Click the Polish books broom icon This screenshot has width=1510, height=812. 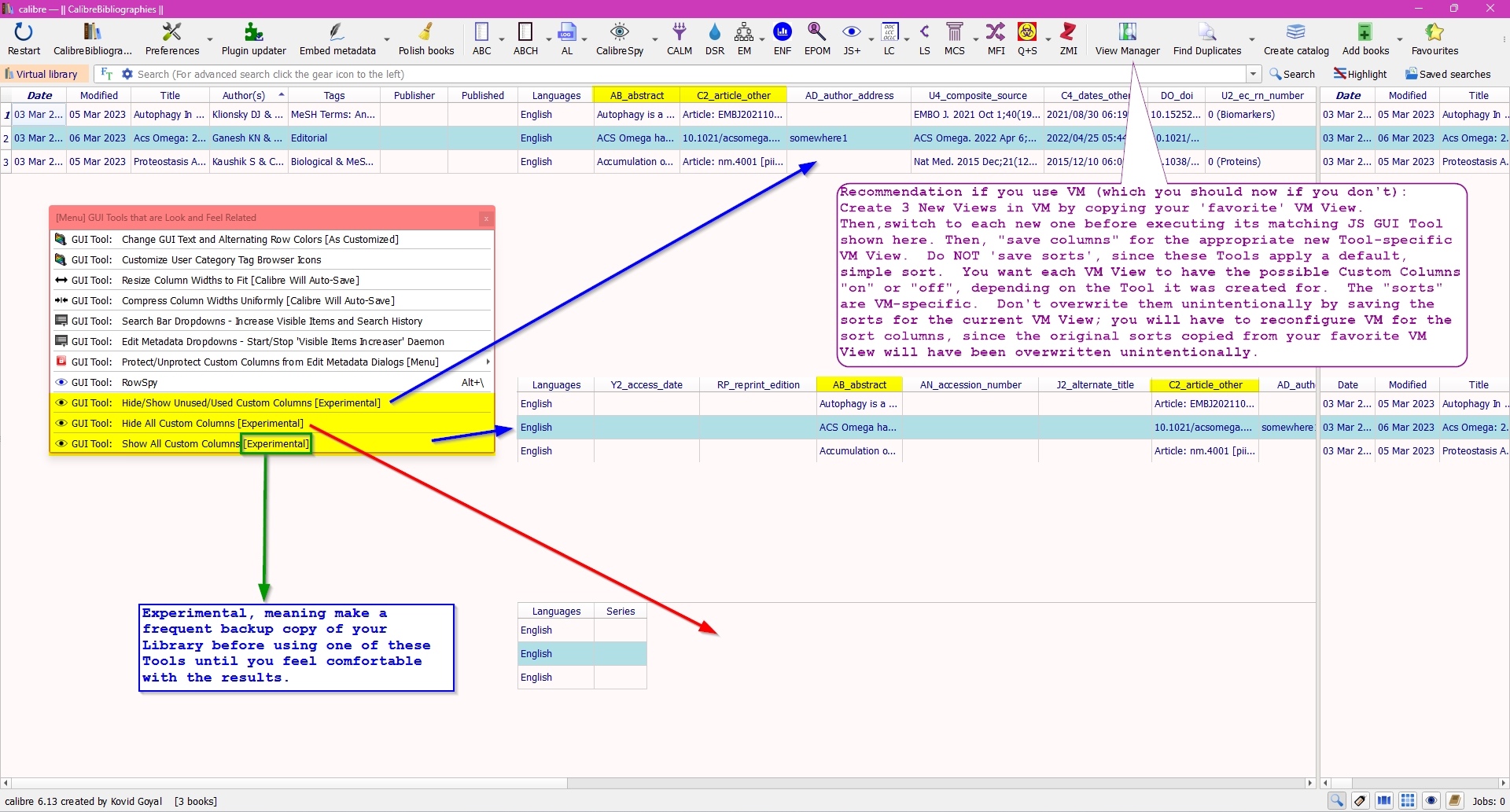[425, 39]
